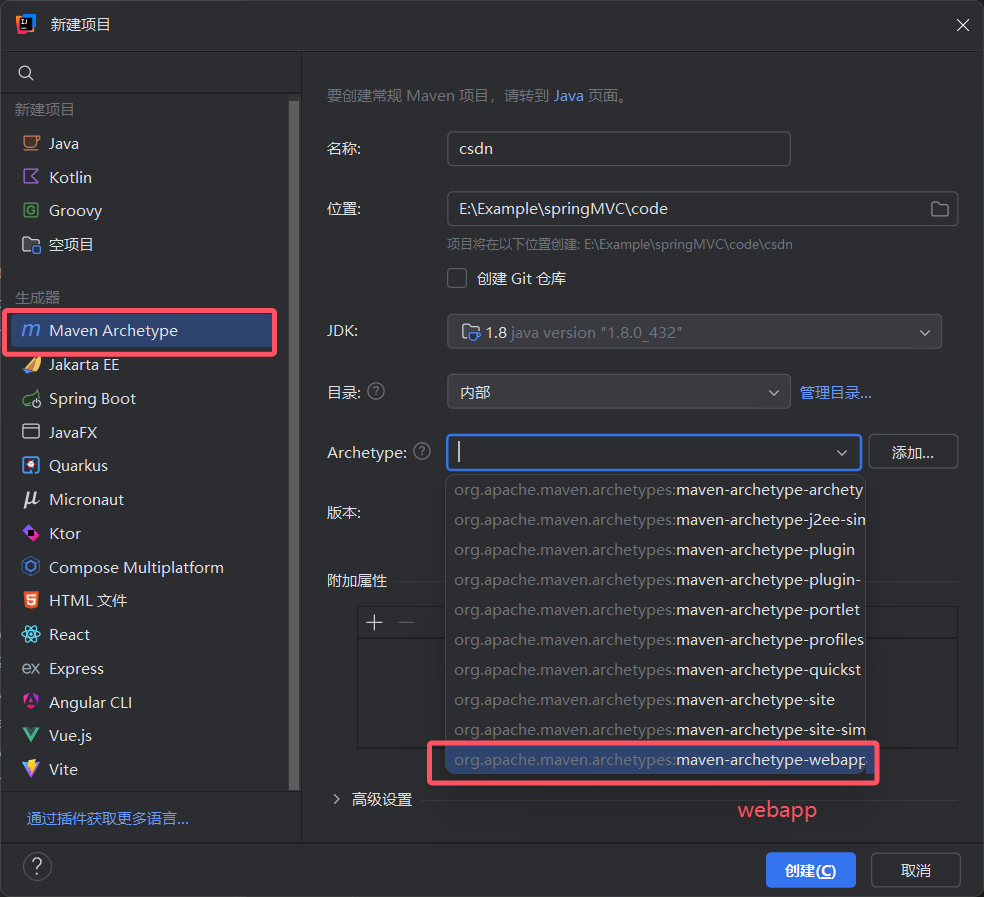This screenshot has height=897, width=984.
Task: Open dialog help question mark button
Action: [37, 867]
